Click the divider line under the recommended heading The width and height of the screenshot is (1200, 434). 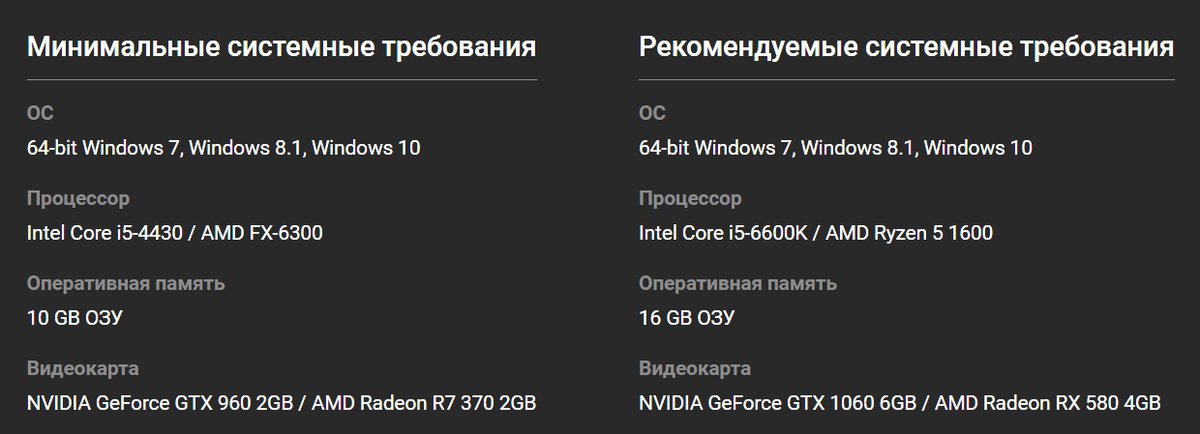coord(906,79)
